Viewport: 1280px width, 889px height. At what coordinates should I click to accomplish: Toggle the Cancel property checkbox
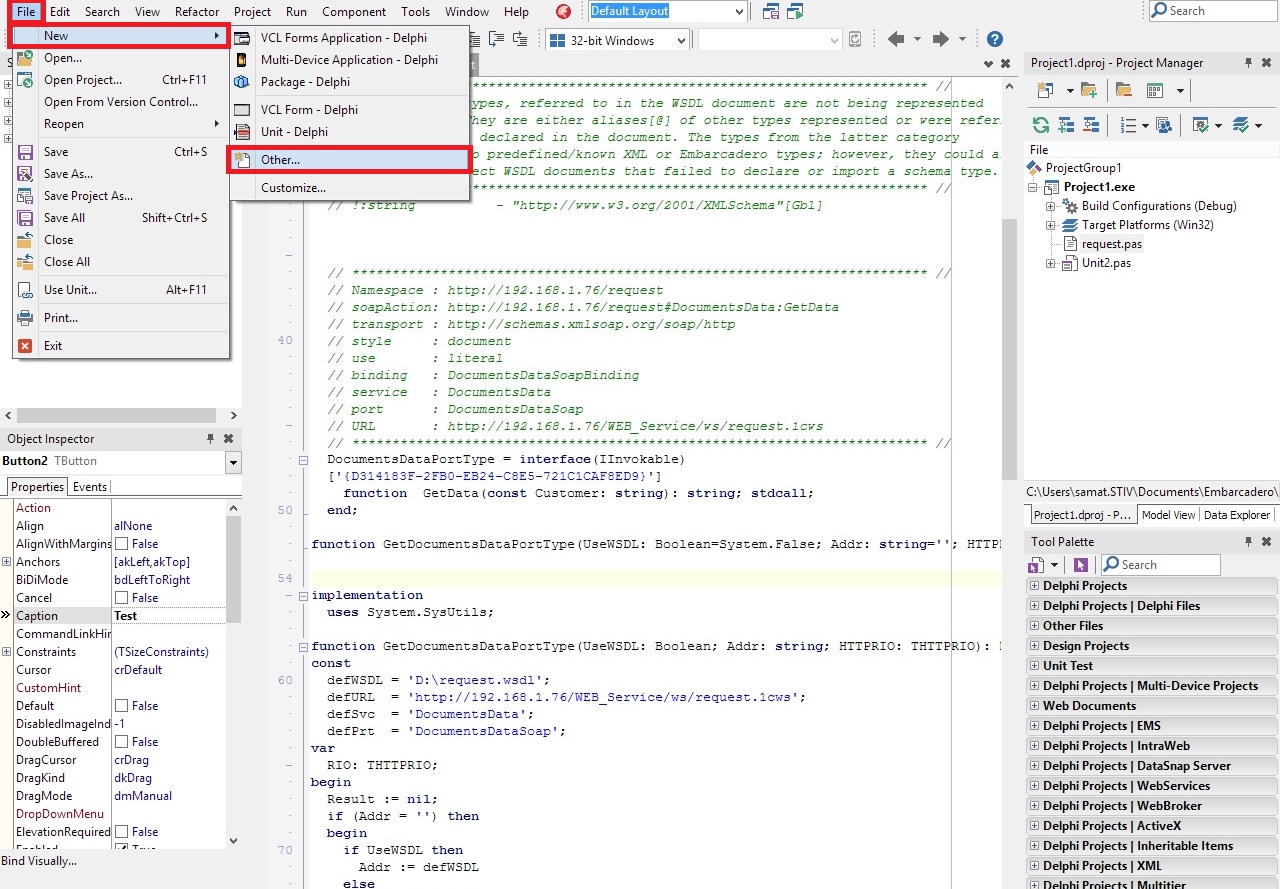[122, 598]
